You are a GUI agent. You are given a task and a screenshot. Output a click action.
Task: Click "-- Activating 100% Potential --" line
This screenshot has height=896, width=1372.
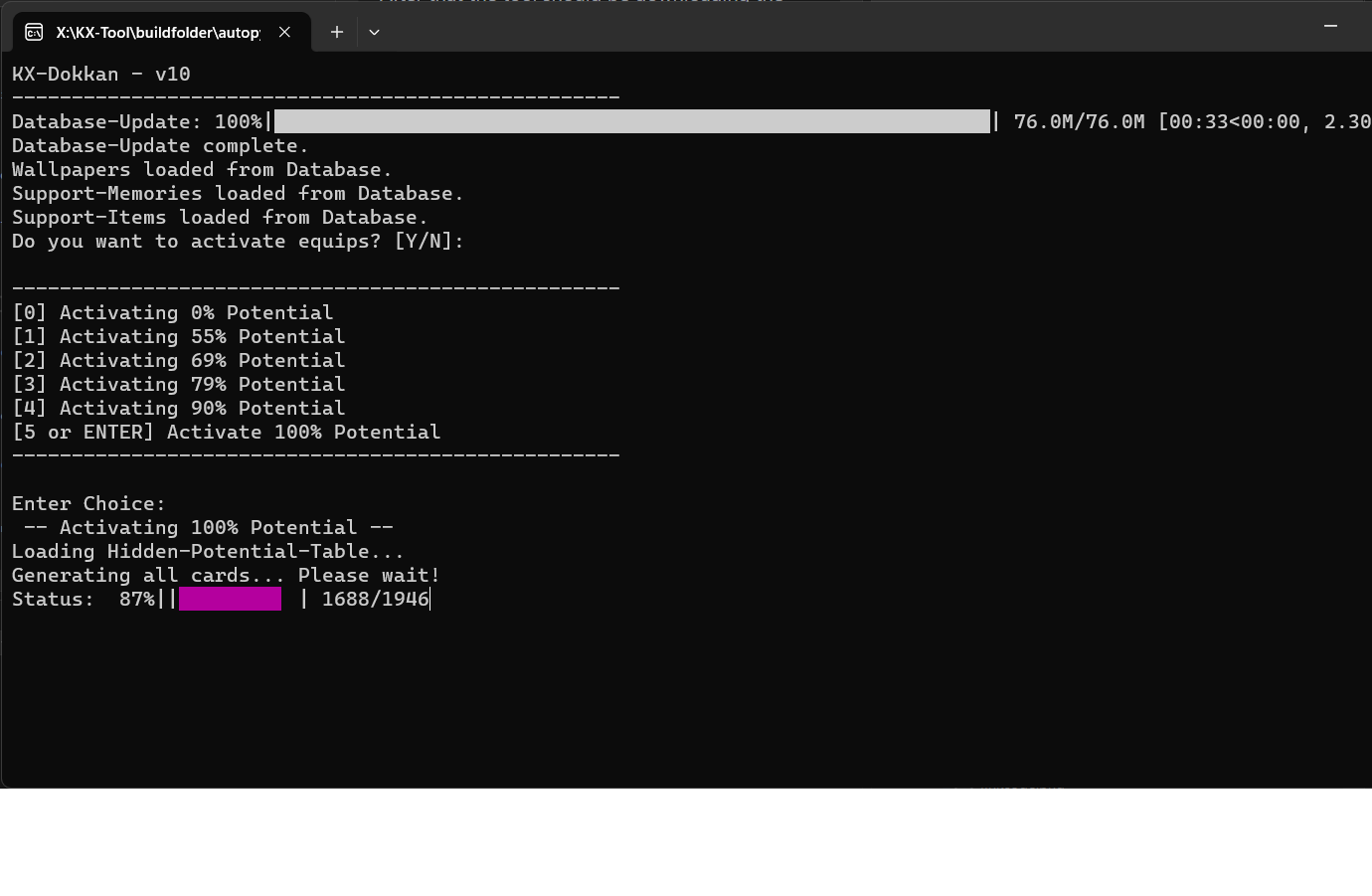(208, 527)
